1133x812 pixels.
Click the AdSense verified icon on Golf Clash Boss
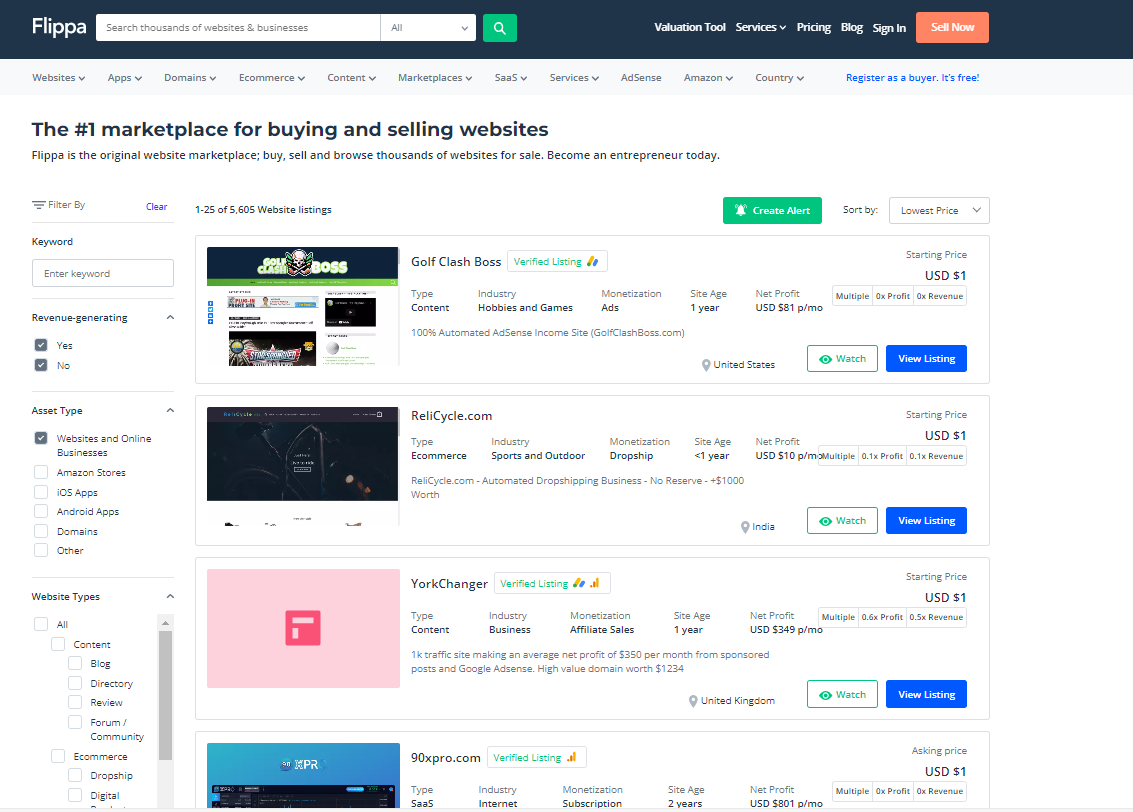tap(593, 262)
